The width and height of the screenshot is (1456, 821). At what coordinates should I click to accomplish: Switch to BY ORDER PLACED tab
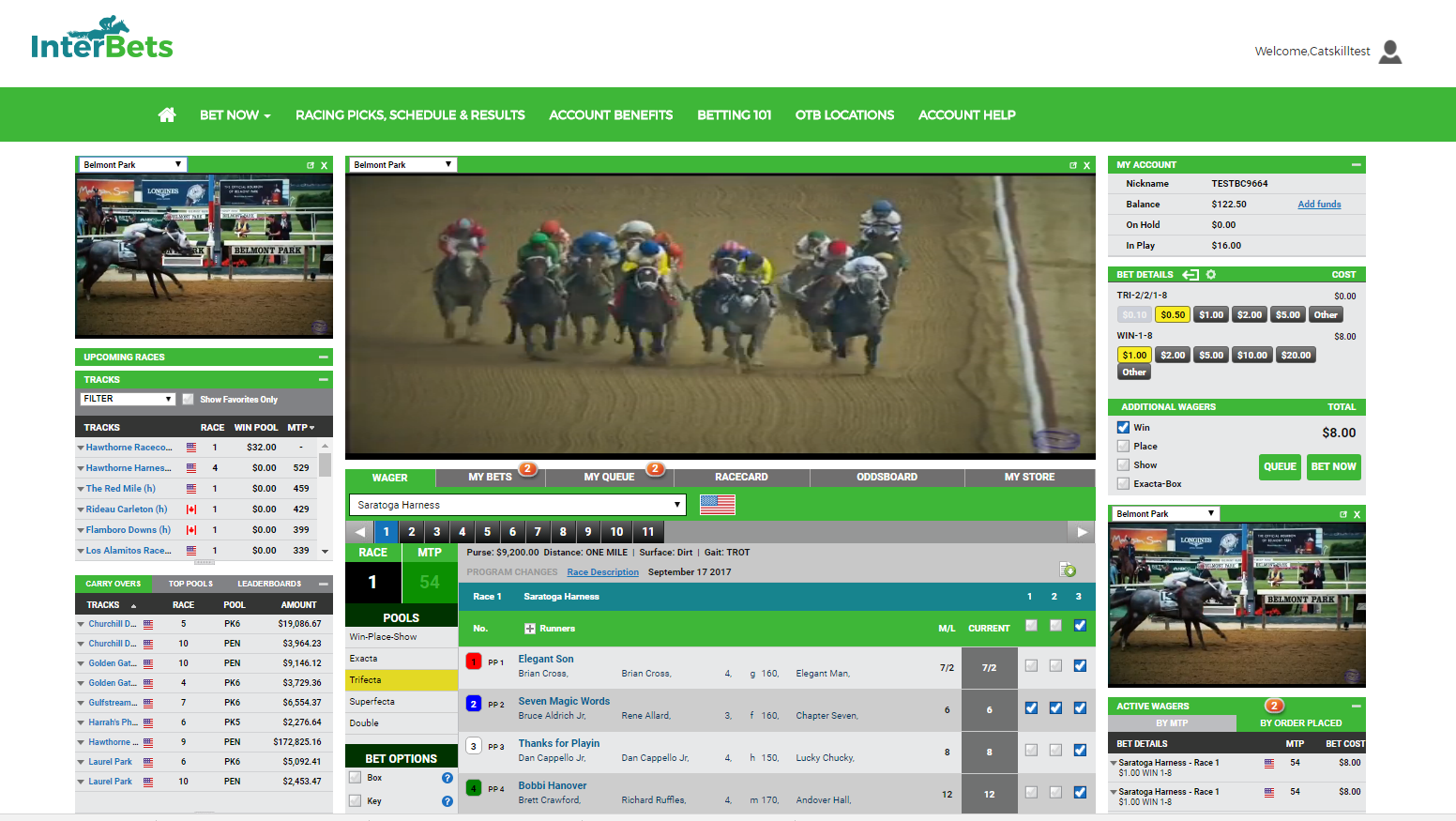pyautogui.click(x=1300, y=723)
